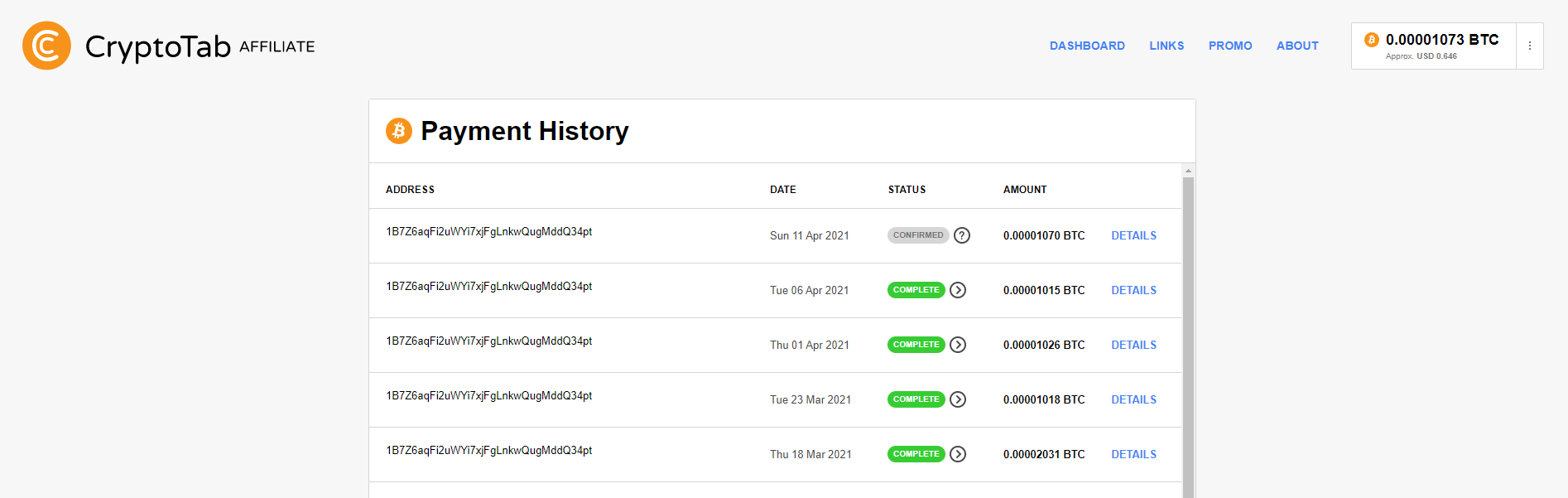Click the Bitcoin coin icon in balance box
This screenshot has height=498, width=1568.
click(1371, 40)
